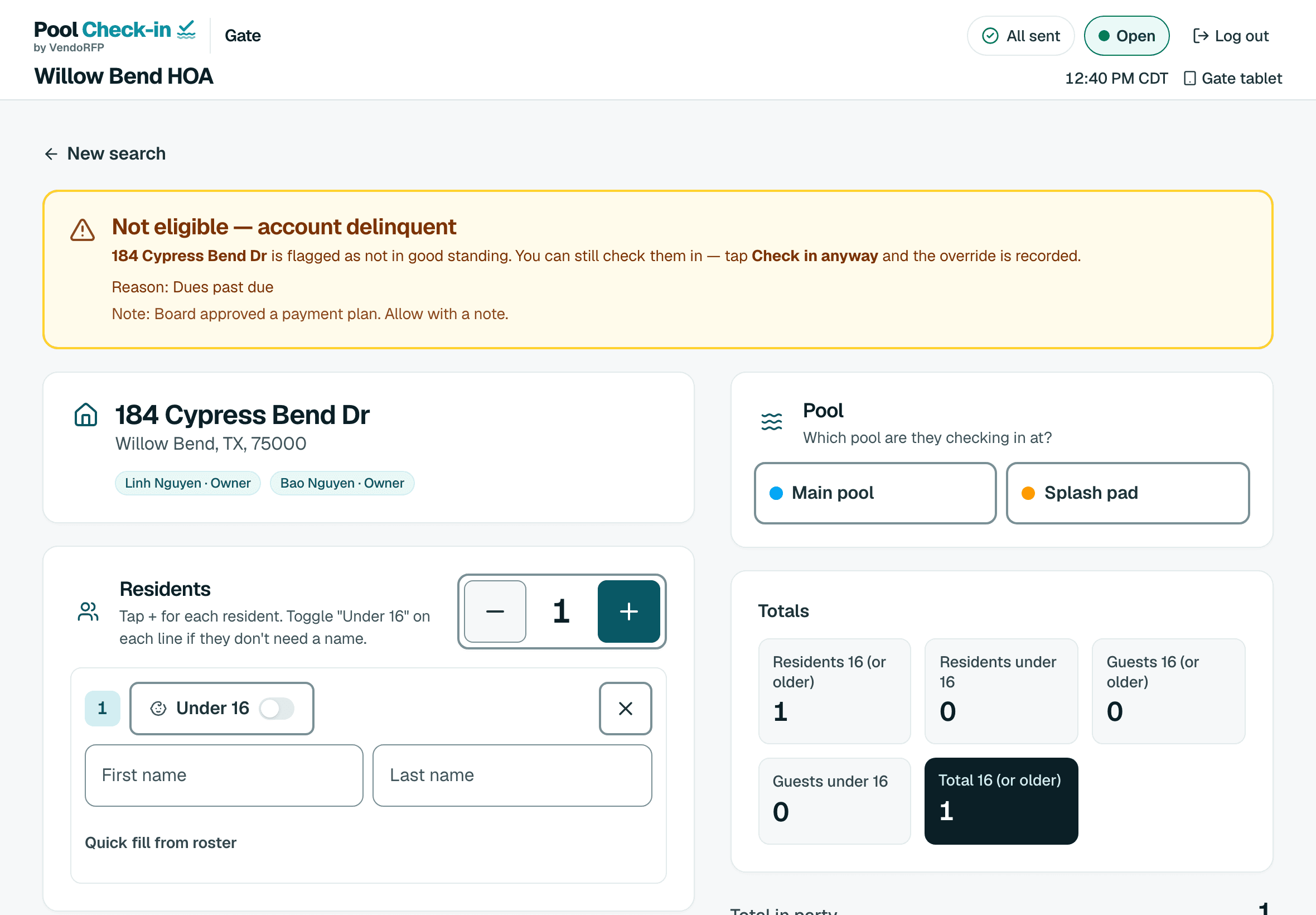Focus the First name field

[224, 776]
